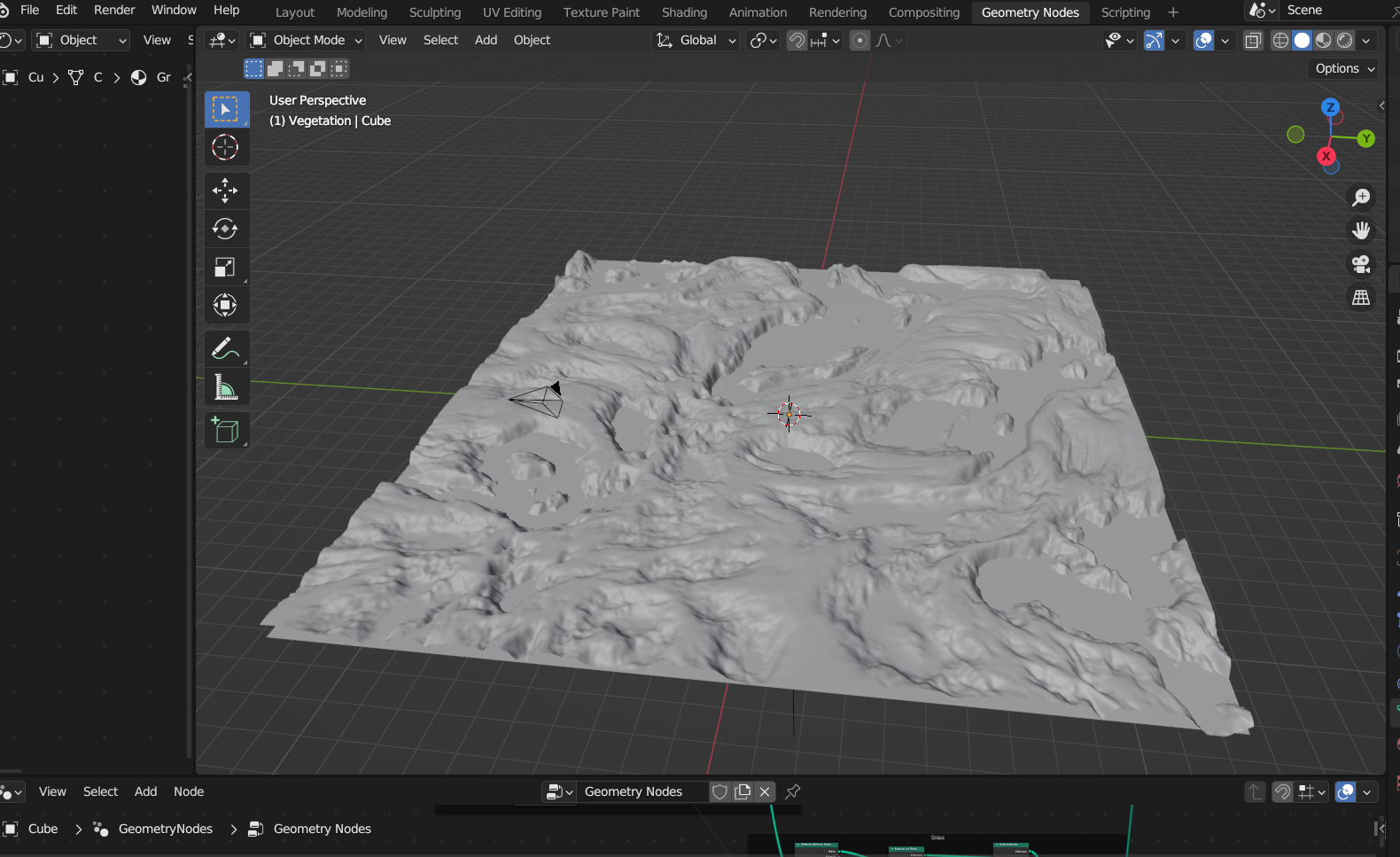Toggle node editor overlays
Viewport: 1400px width, 857px height.
point(1345,791)
